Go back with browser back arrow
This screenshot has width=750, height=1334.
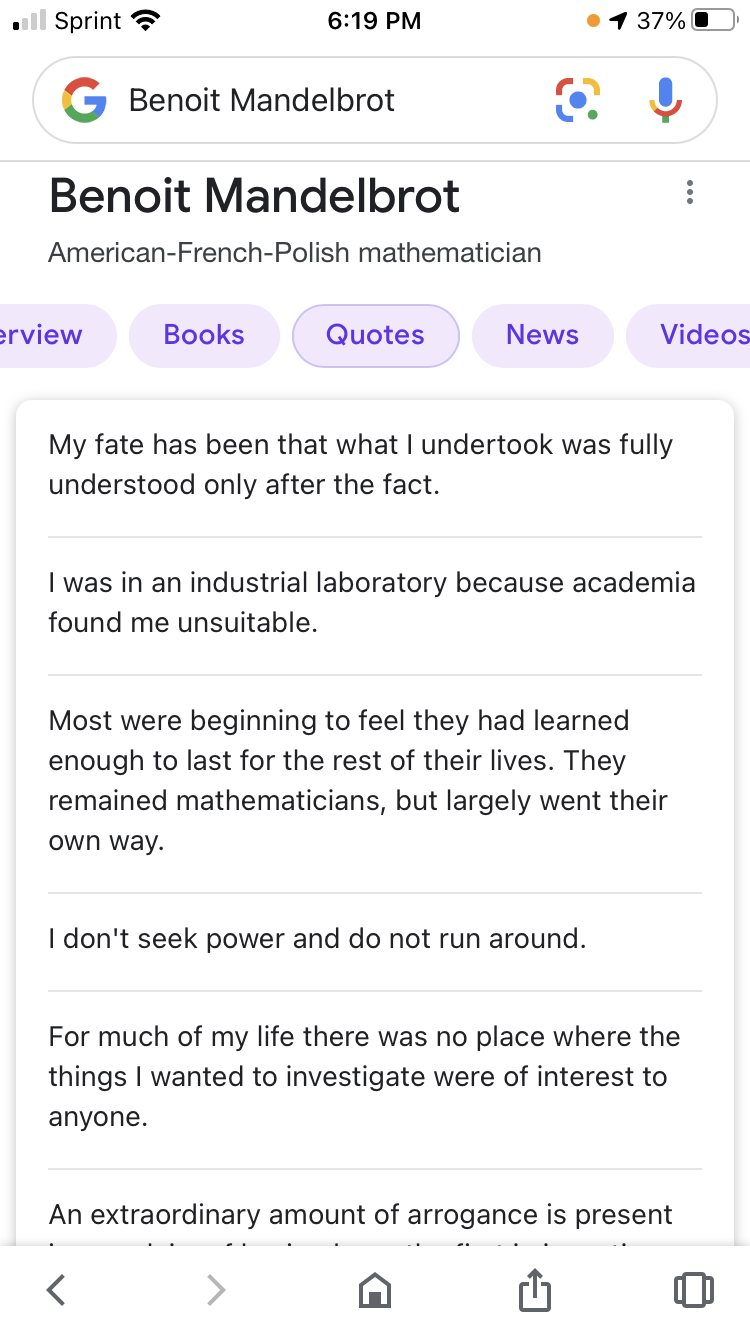(57, 1290)
